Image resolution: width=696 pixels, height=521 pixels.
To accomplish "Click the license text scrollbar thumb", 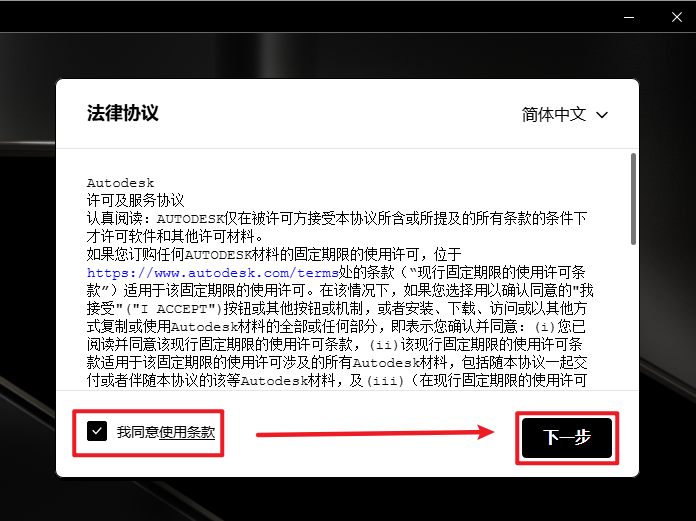I will 633,199.
